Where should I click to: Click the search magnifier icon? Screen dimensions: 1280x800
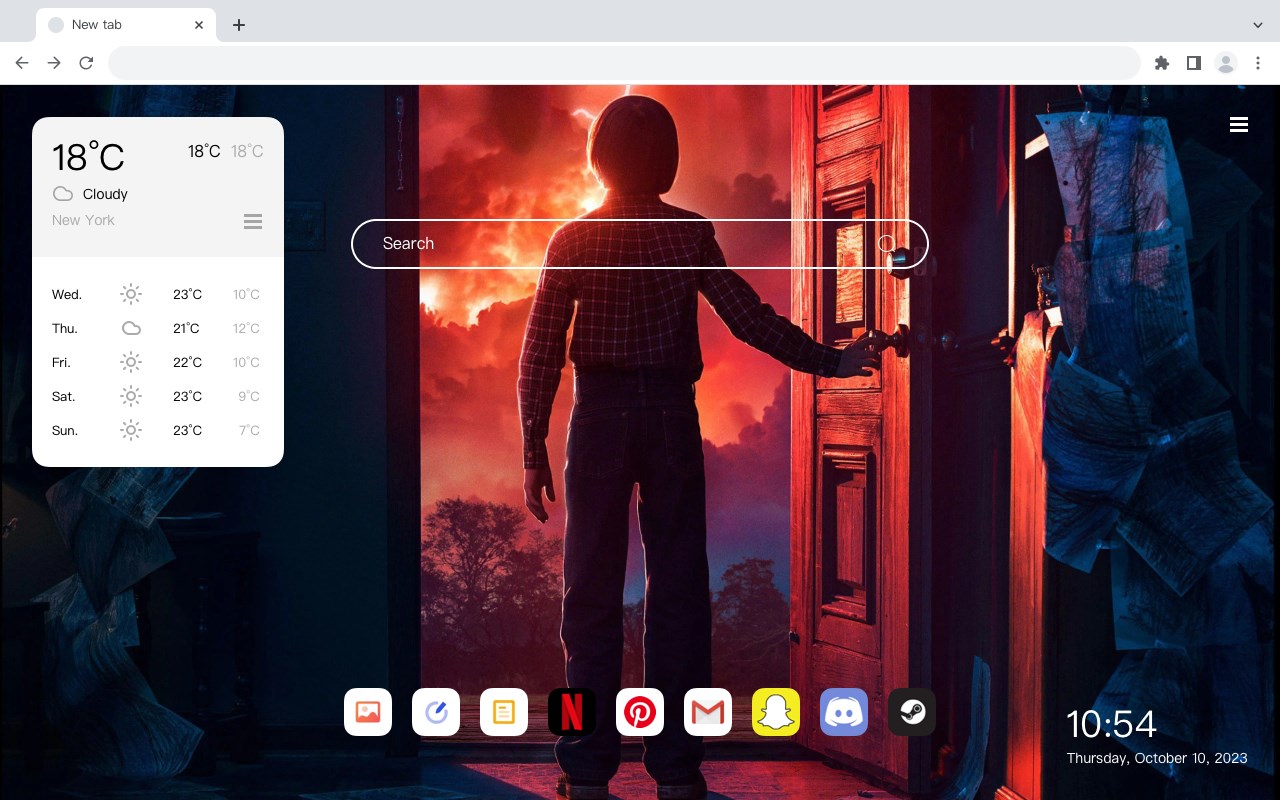coord(888,244)
